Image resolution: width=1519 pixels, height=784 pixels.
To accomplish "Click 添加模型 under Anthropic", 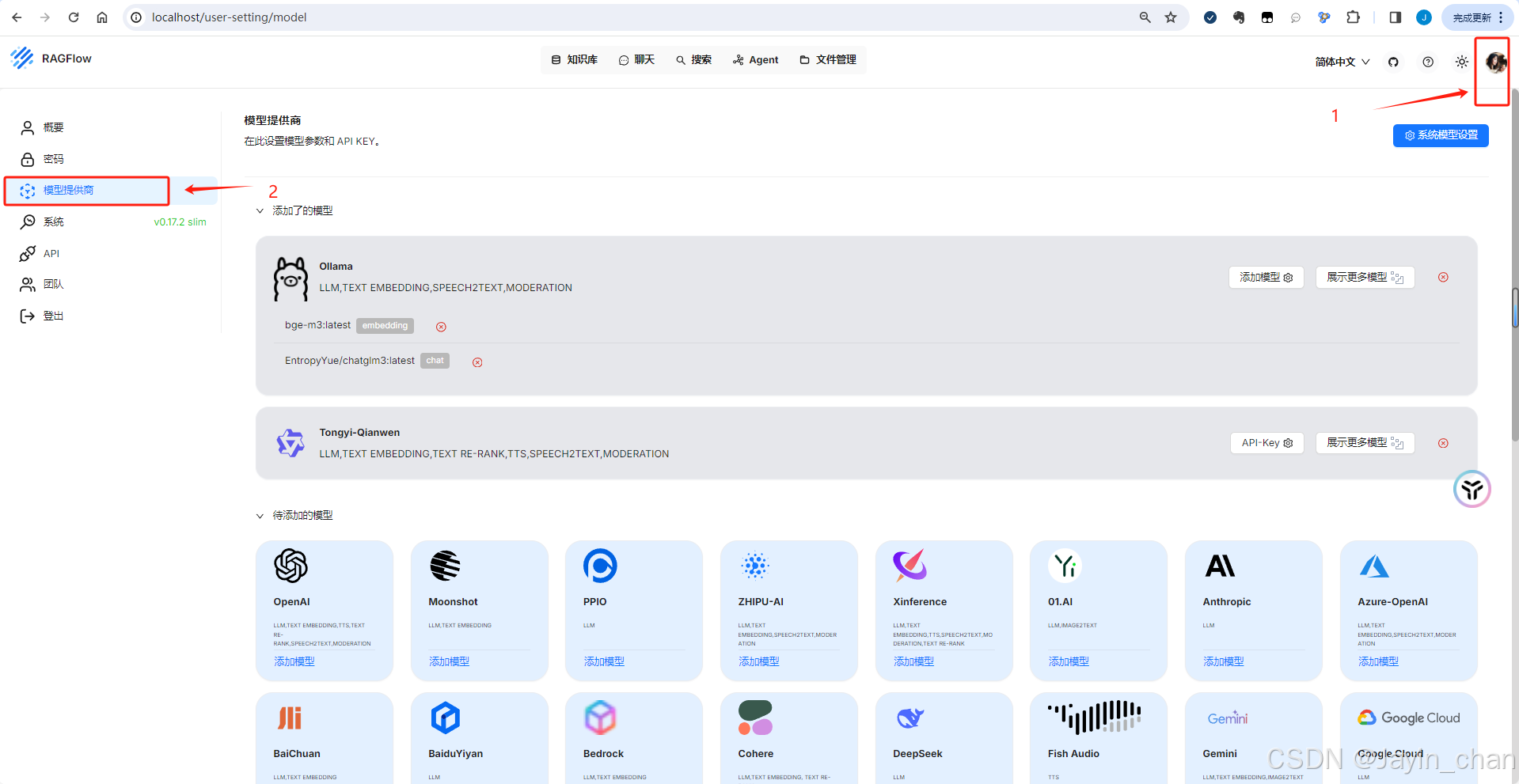I will click(x=1224, y=661).
